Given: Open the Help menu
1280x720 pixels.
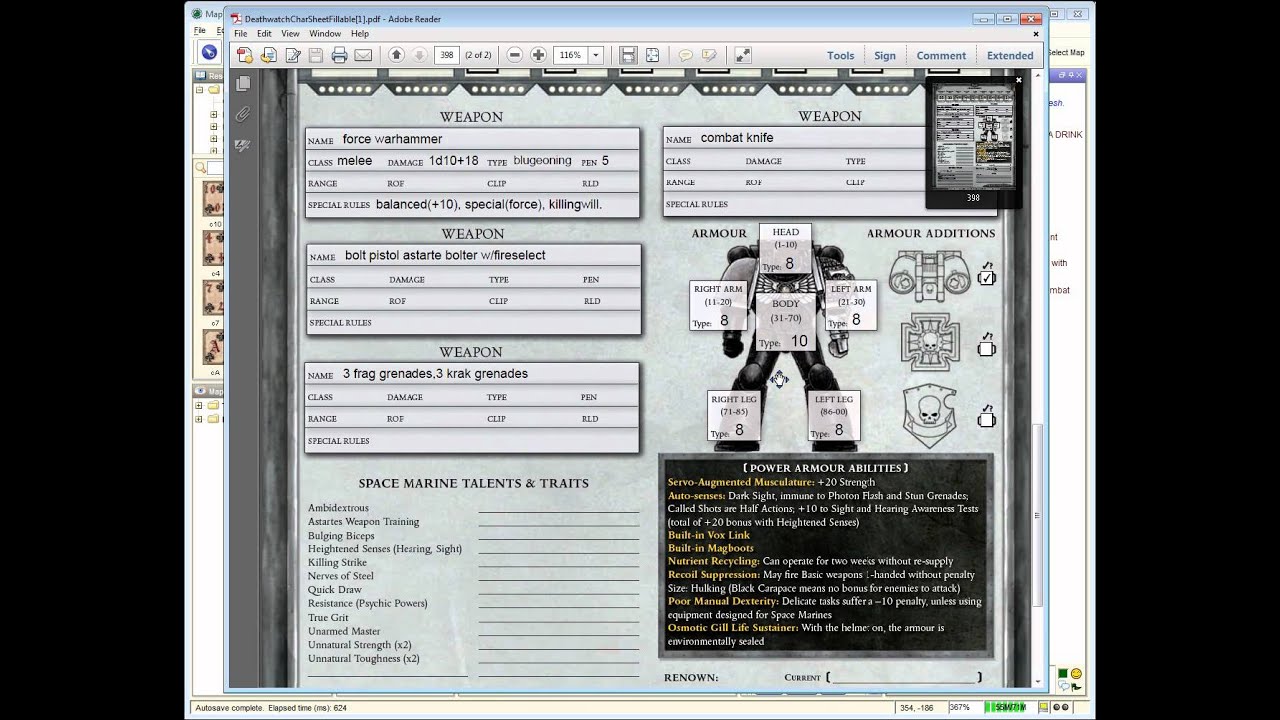Looking at the screenshot, I should 360,33.
